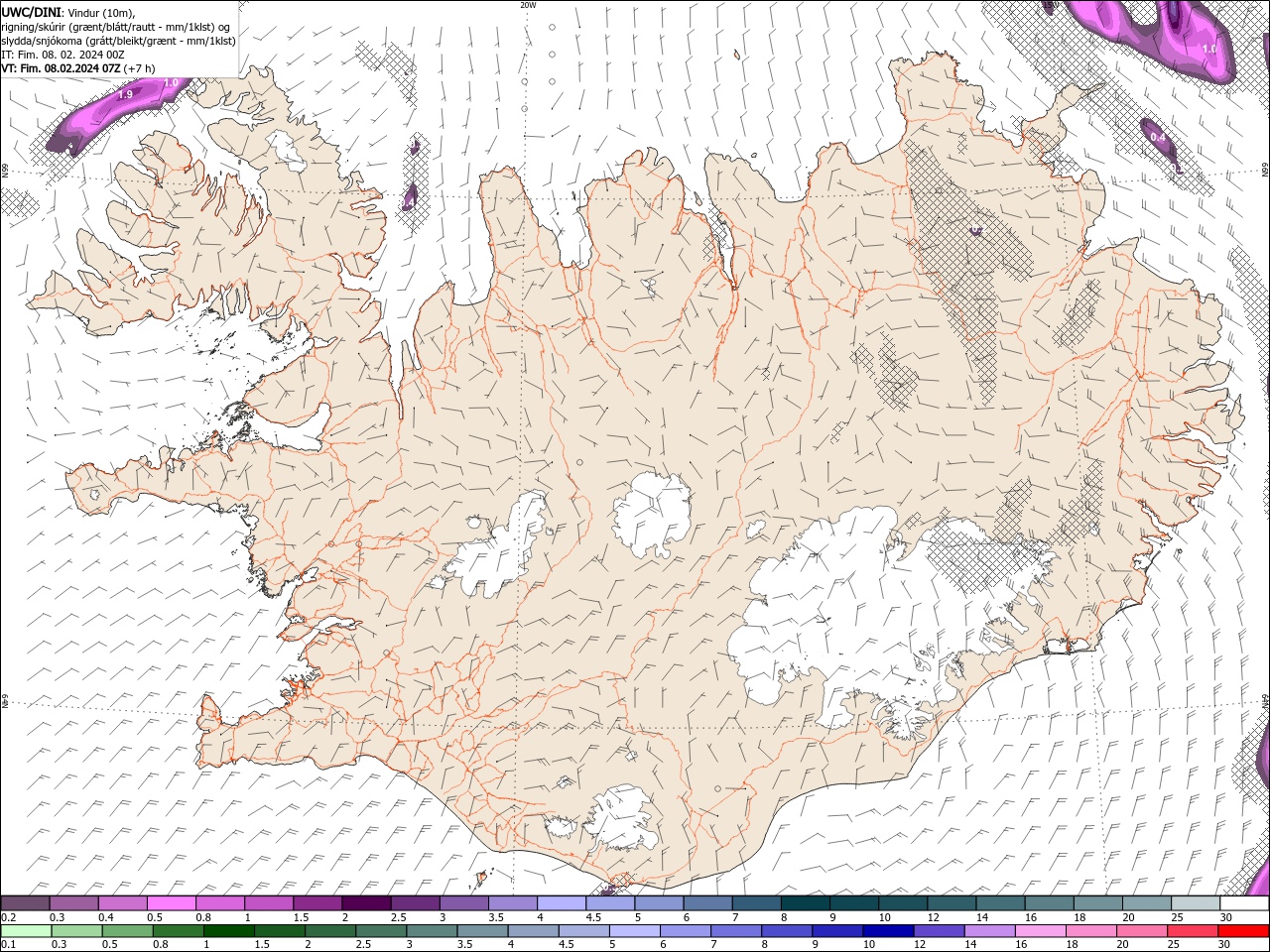Select the dark teal 8 swatch in top legend row
This screenshot has width=1270, height=952.
point(805,903)
